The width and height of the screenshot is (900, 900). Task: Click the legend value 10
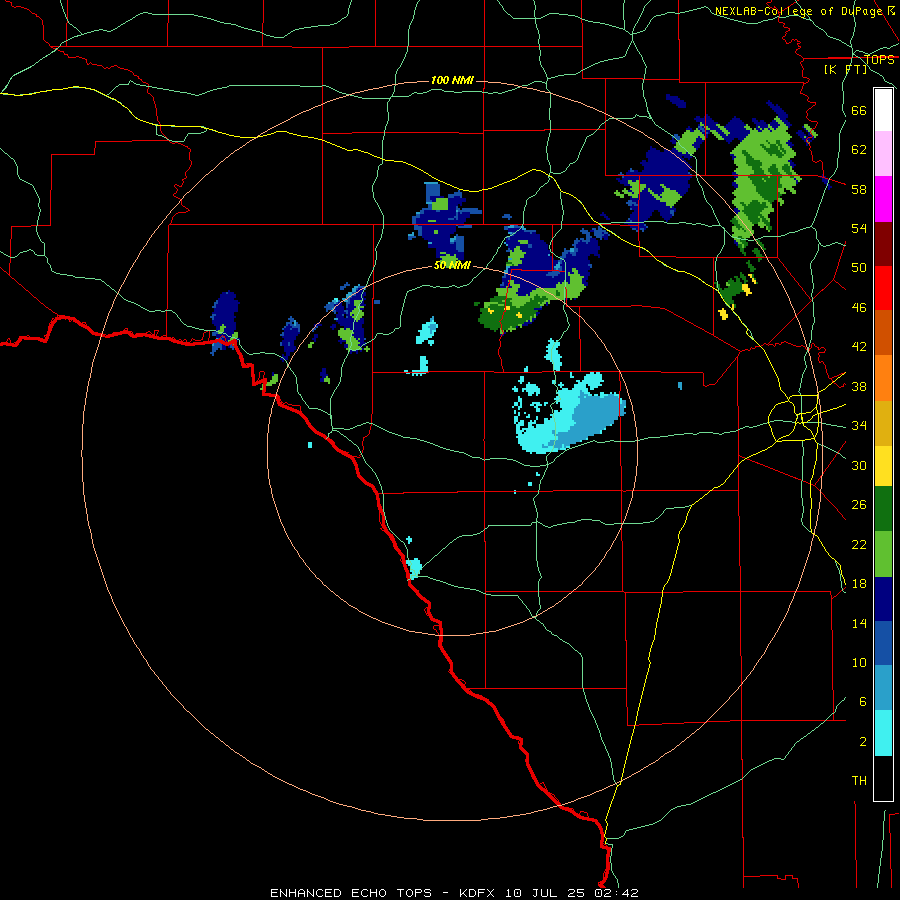tap(859, 662)
